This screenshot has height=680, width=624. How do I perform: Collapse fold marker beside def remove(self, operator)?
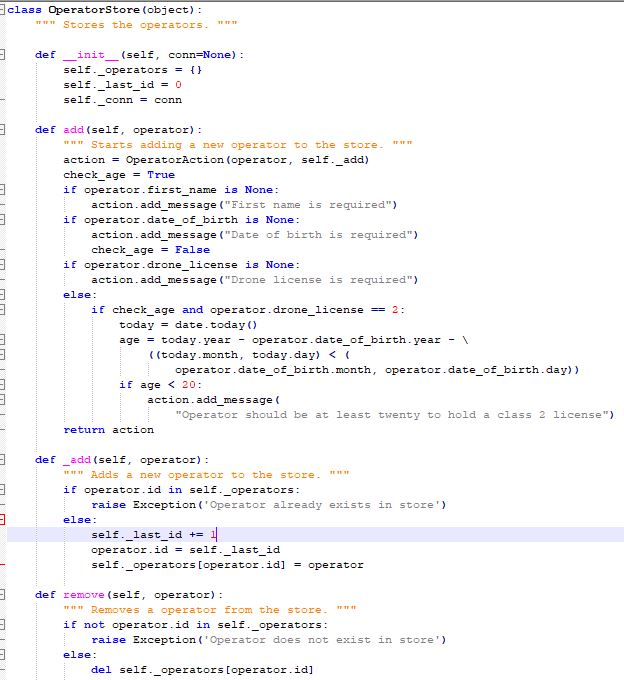(x=2, y=595)
